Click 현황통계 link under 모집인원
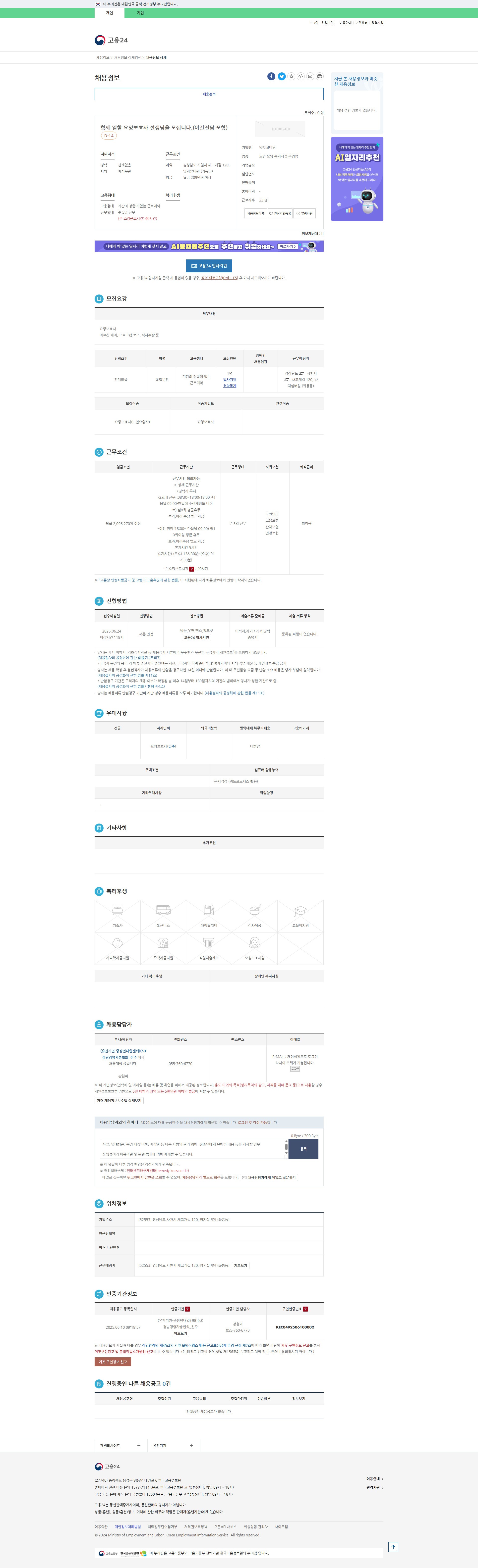 pyautogui.click(x=230, y=386)
